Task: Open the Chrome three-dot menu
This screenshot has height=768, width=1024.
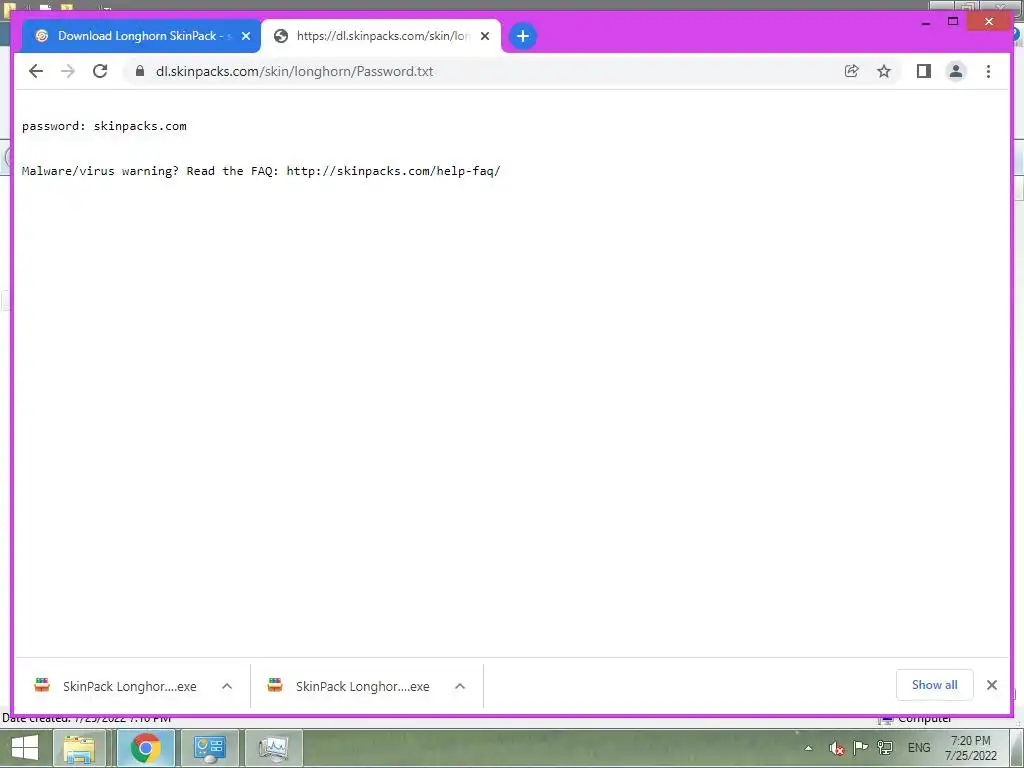Action: [x=988, y=71]
